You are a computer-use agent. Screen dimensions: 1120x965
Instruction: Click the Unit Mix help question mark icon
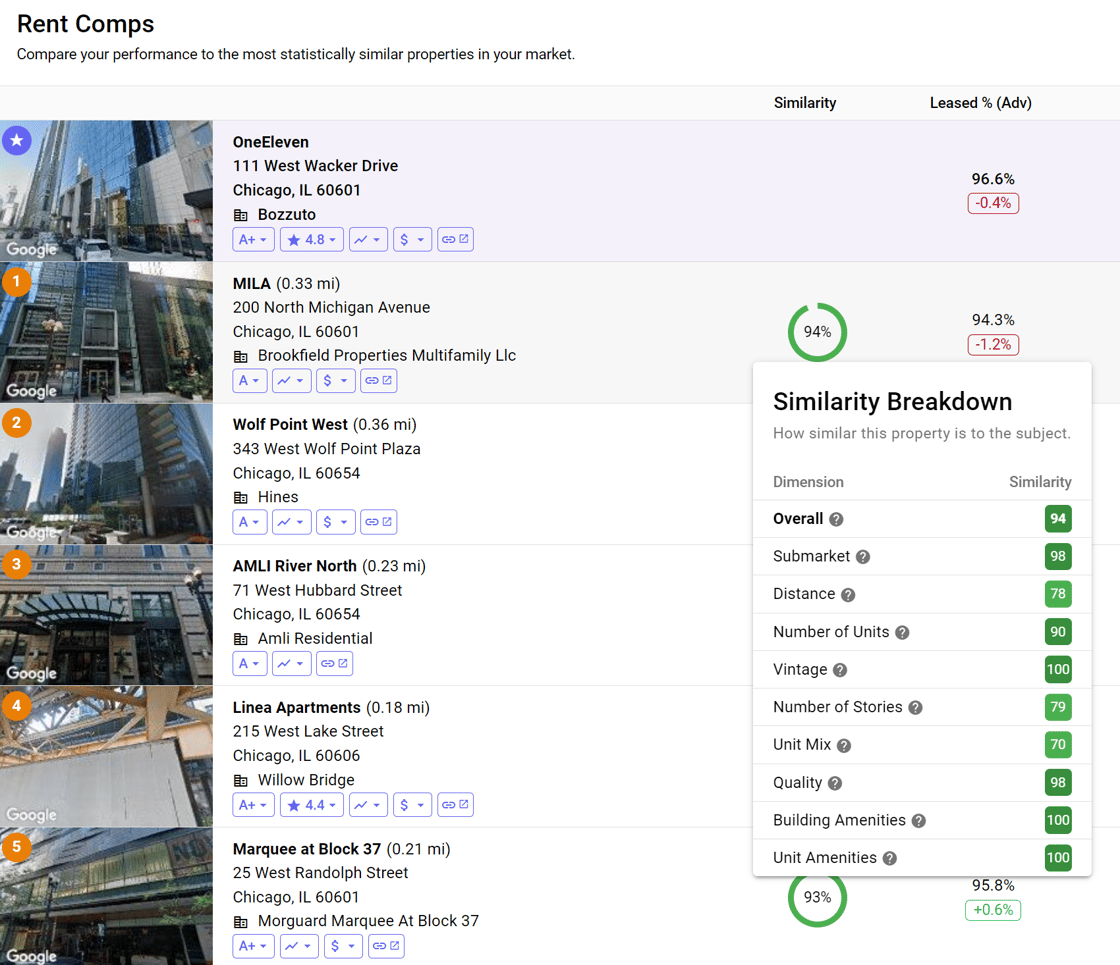pyautogui.click(x=844, y=746)
